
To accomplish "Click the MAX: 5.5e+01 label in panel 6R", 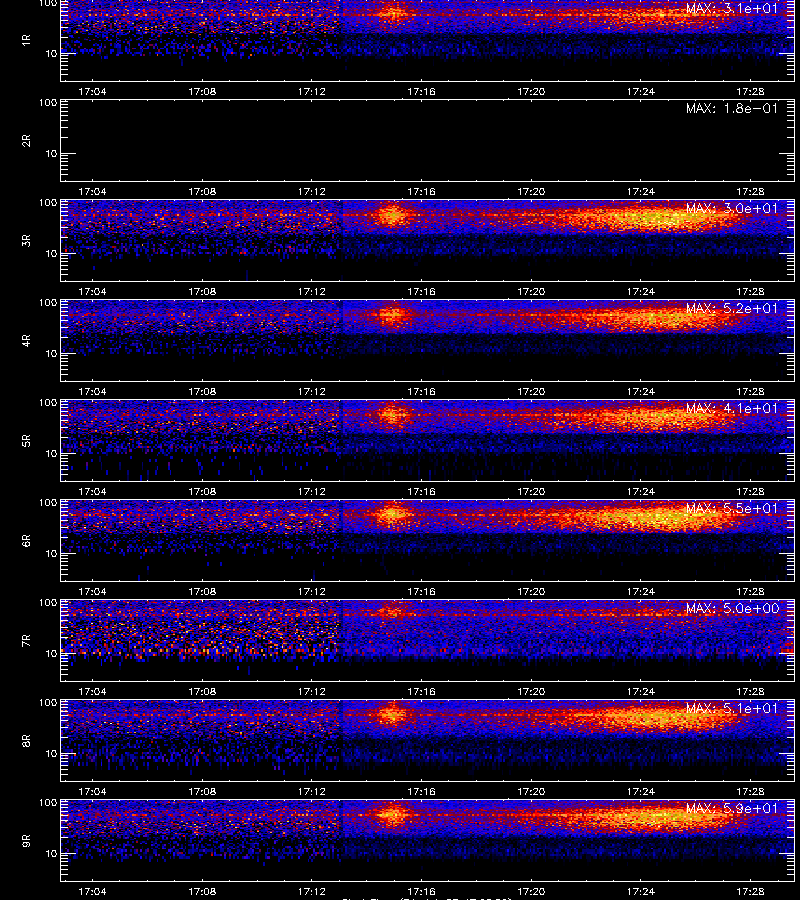I will coord(732,508).
